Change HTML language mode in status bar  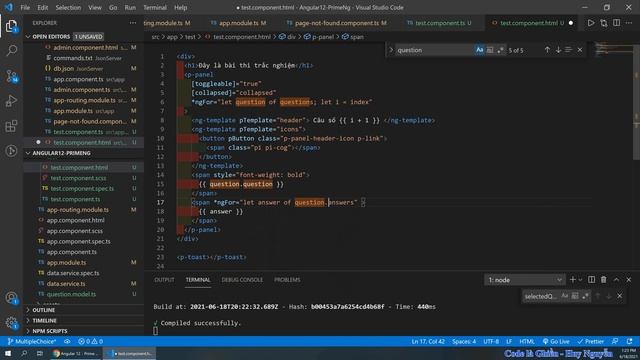click(527, 341)
